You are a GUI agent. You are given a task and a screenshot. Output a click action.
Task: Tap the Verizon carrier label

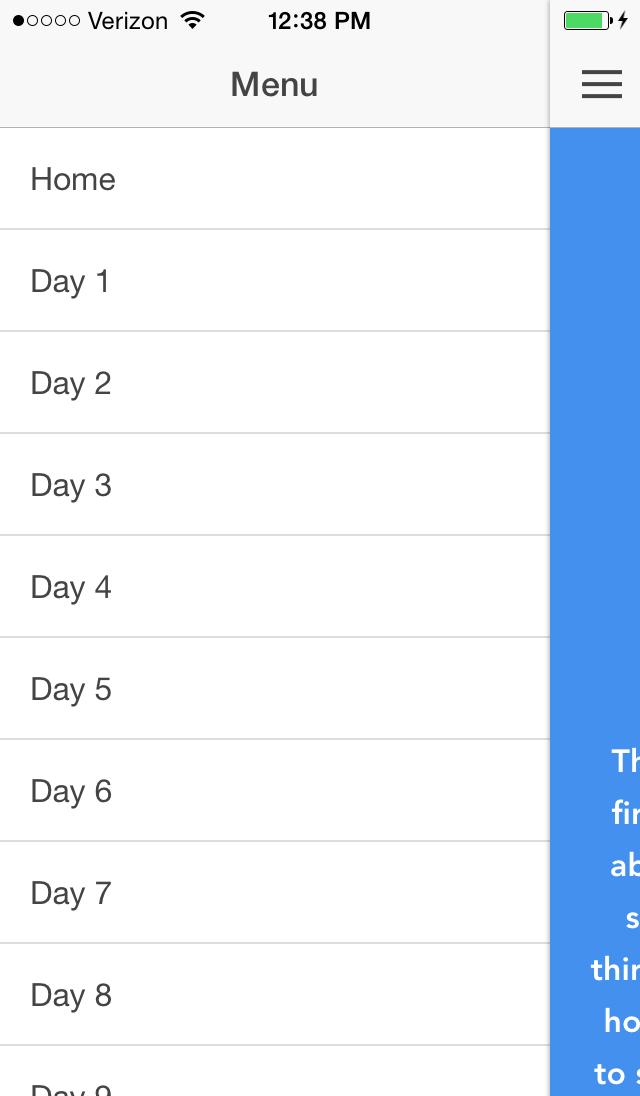[128, 21]
